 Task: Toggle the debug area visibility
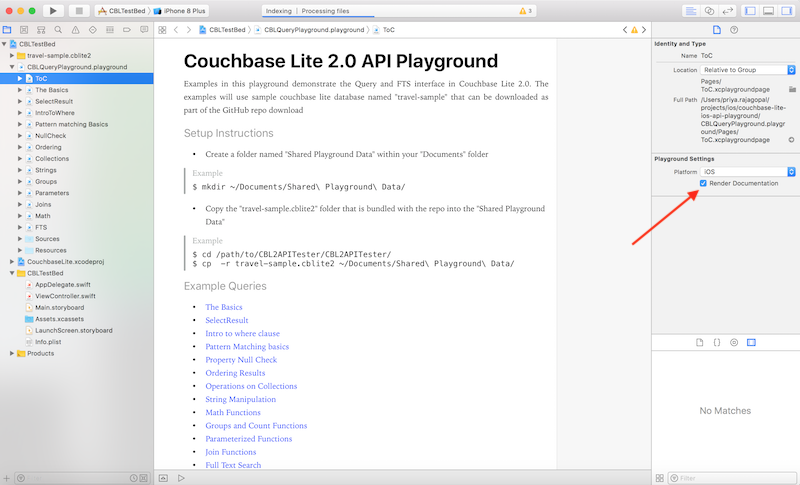[768, 11]
